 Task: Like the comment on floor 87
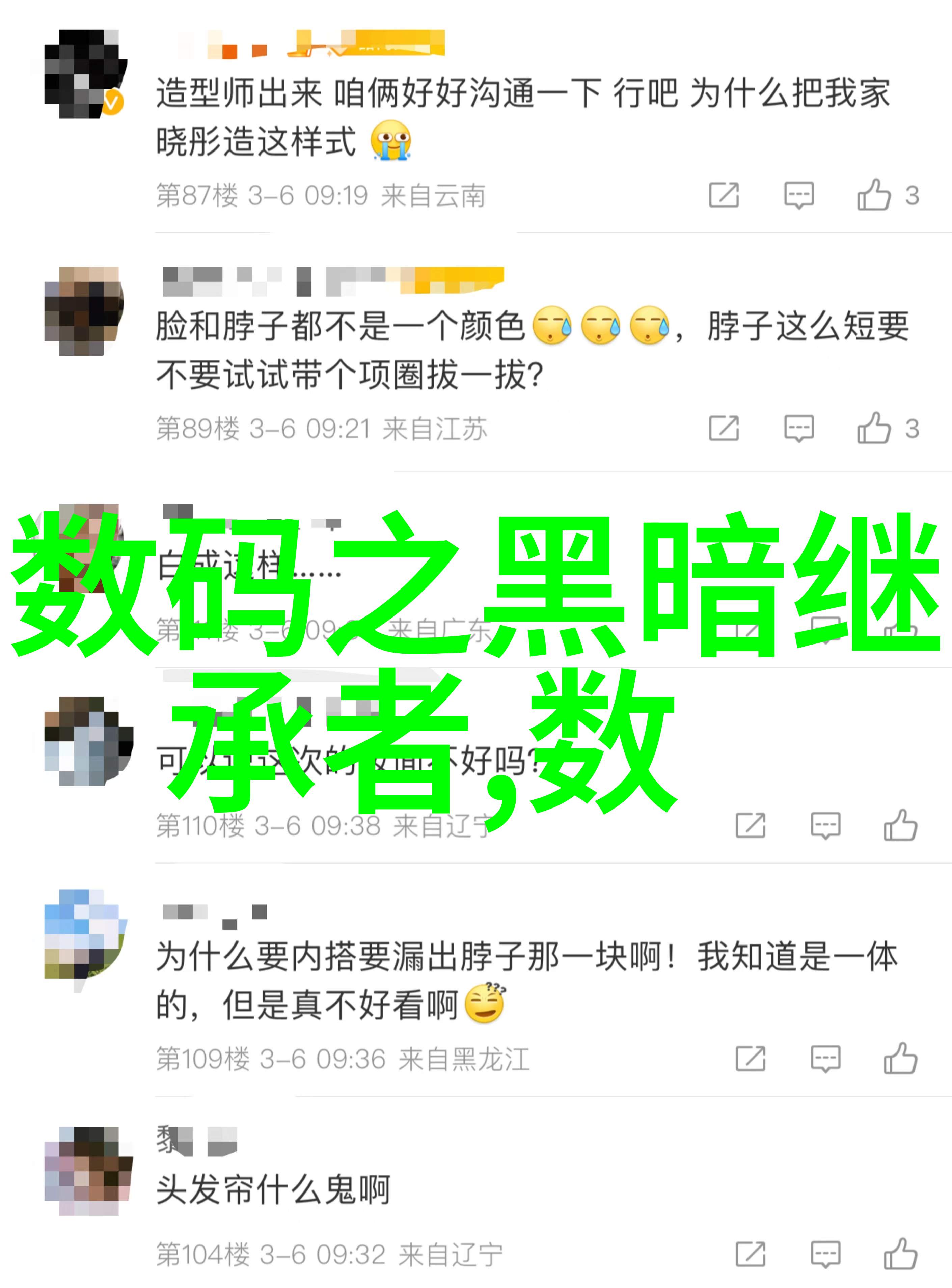click(x=887, y=195)
